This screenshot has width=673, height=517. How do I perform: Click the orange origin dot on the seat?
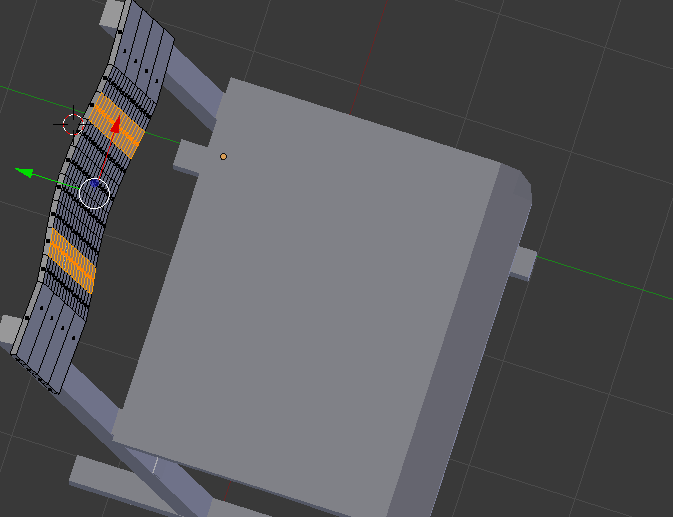(223, 157)
